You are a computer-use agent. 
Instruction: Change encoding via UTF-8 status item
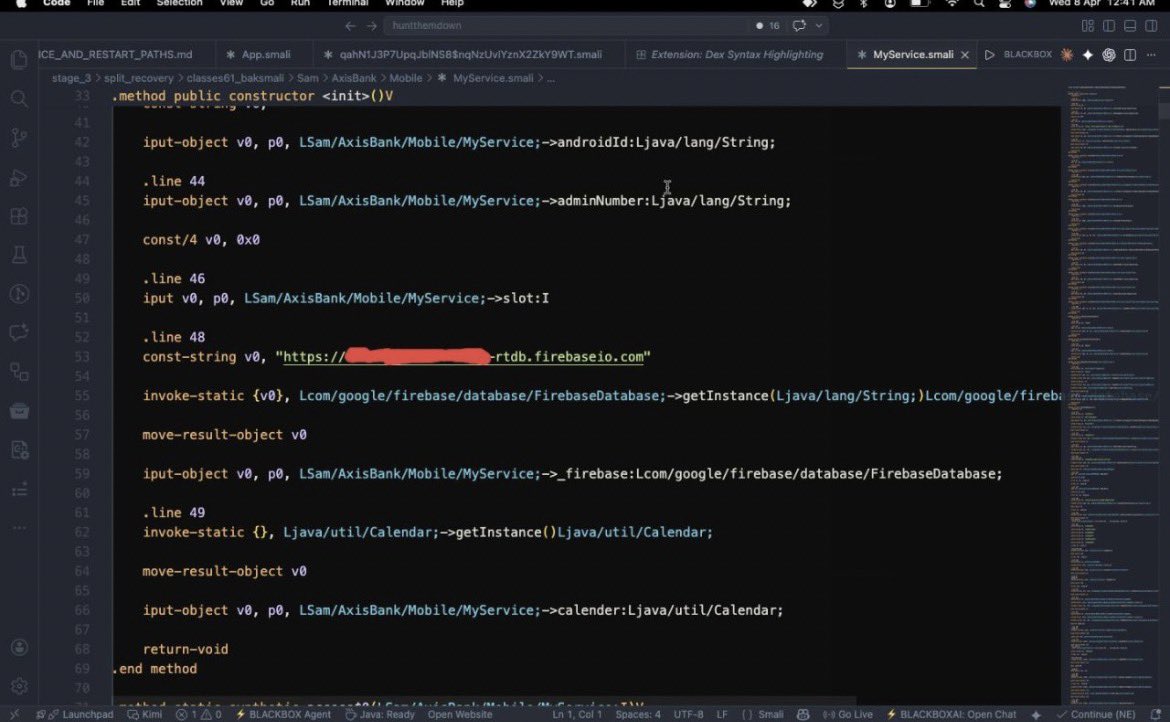click(689, 714)
